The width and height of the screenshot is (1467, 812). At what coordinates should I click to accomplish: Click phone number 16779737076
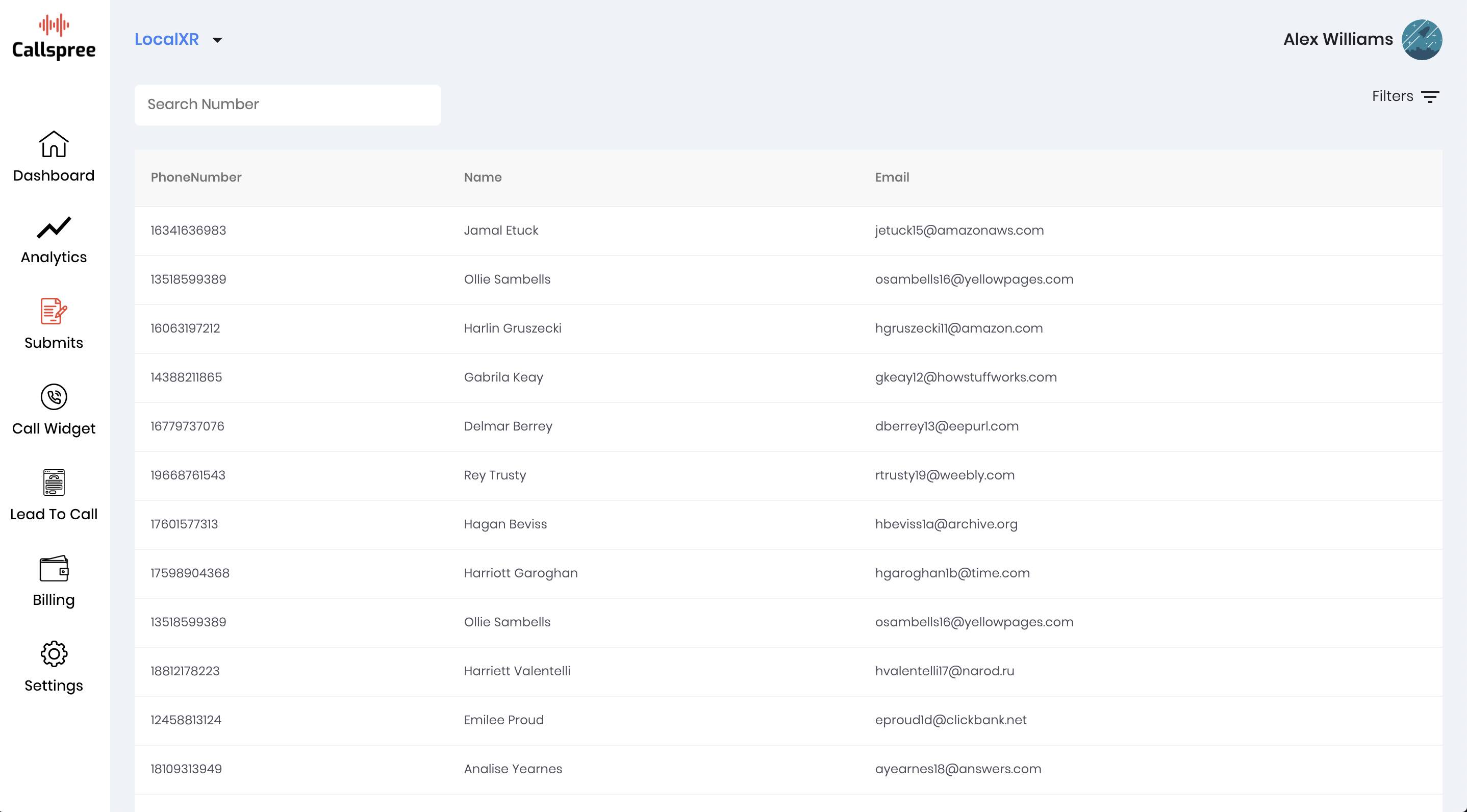tap(187, 426)
